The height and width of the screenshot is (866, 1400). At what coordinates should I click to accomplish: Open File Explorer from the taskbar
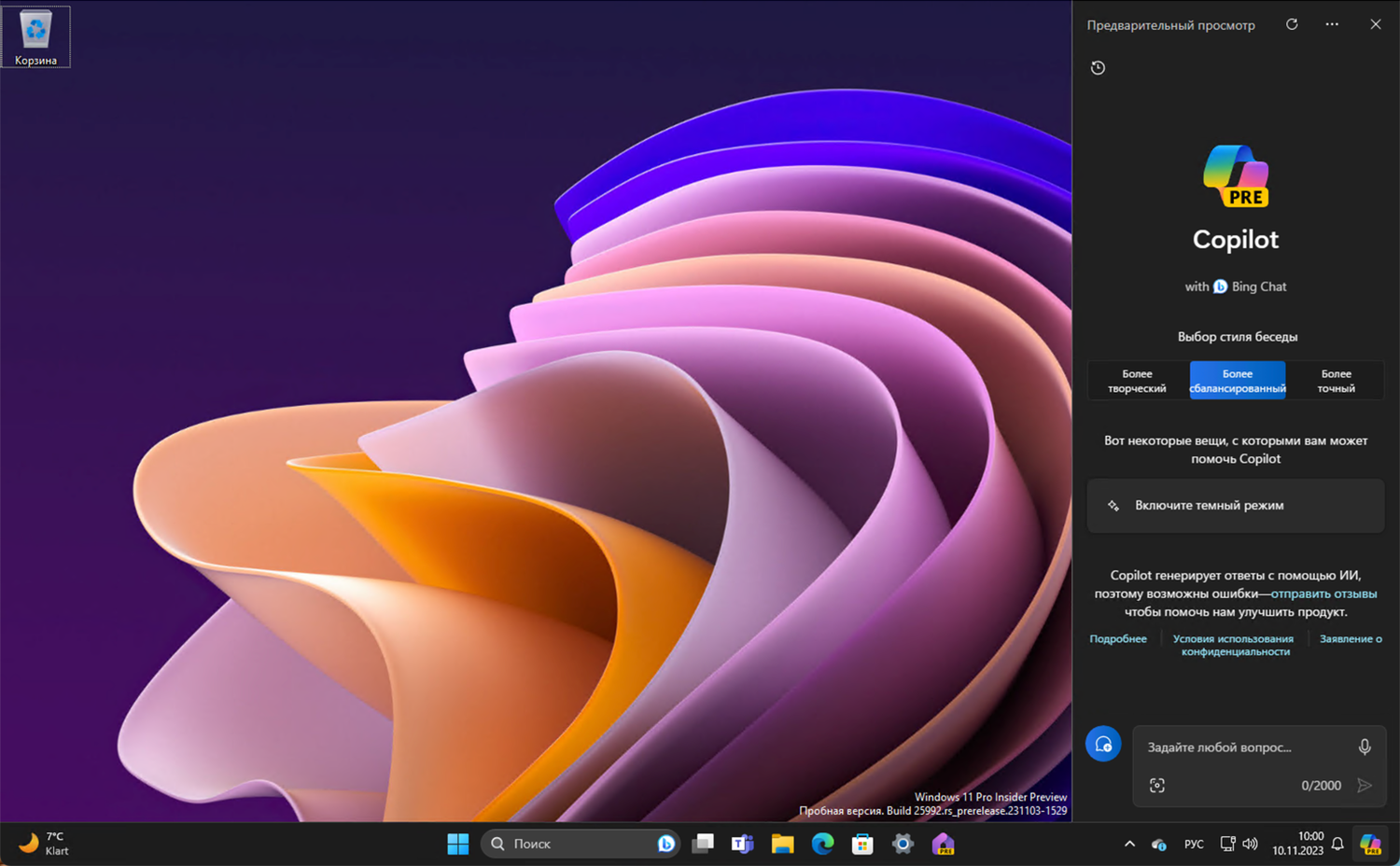(782, 845)
